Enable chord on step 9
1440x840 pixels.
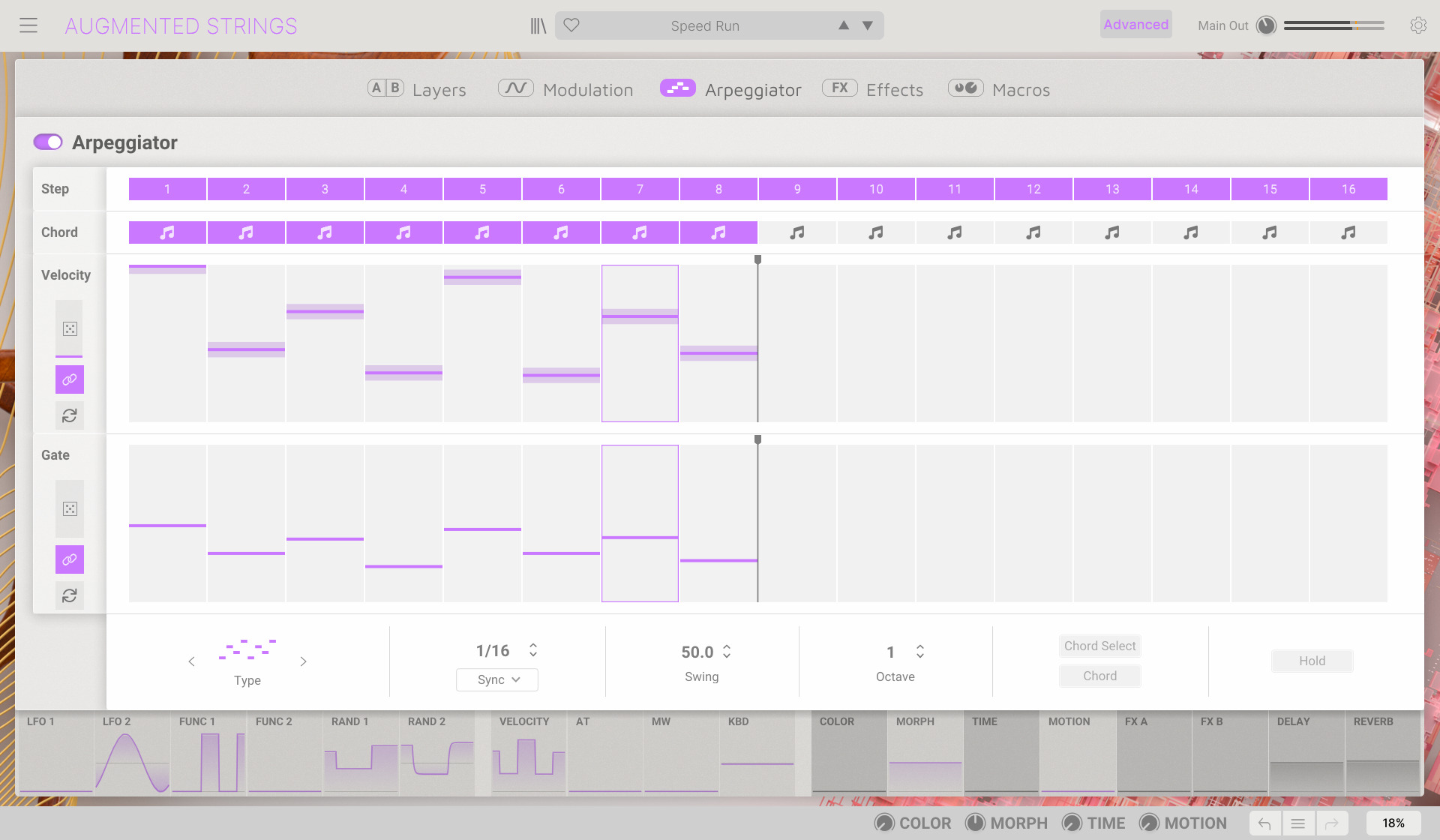point(797,232)
